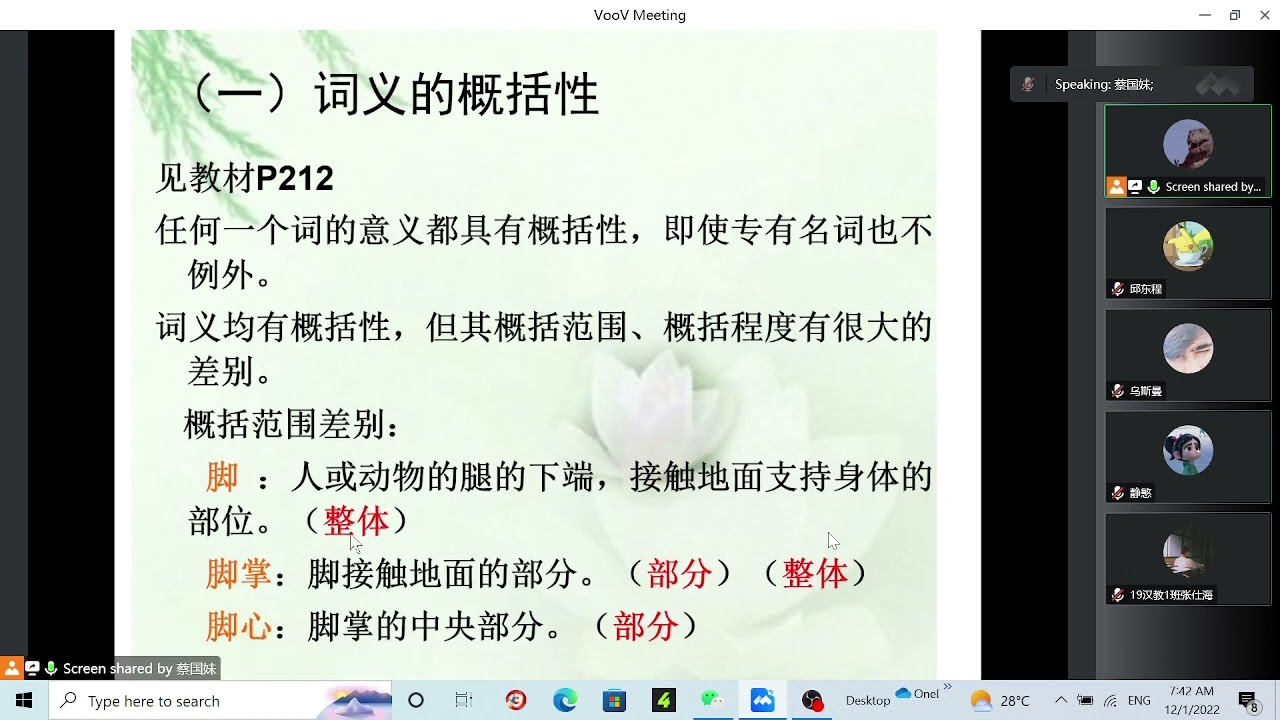Show hidden system tray icons

[1061, 701]
